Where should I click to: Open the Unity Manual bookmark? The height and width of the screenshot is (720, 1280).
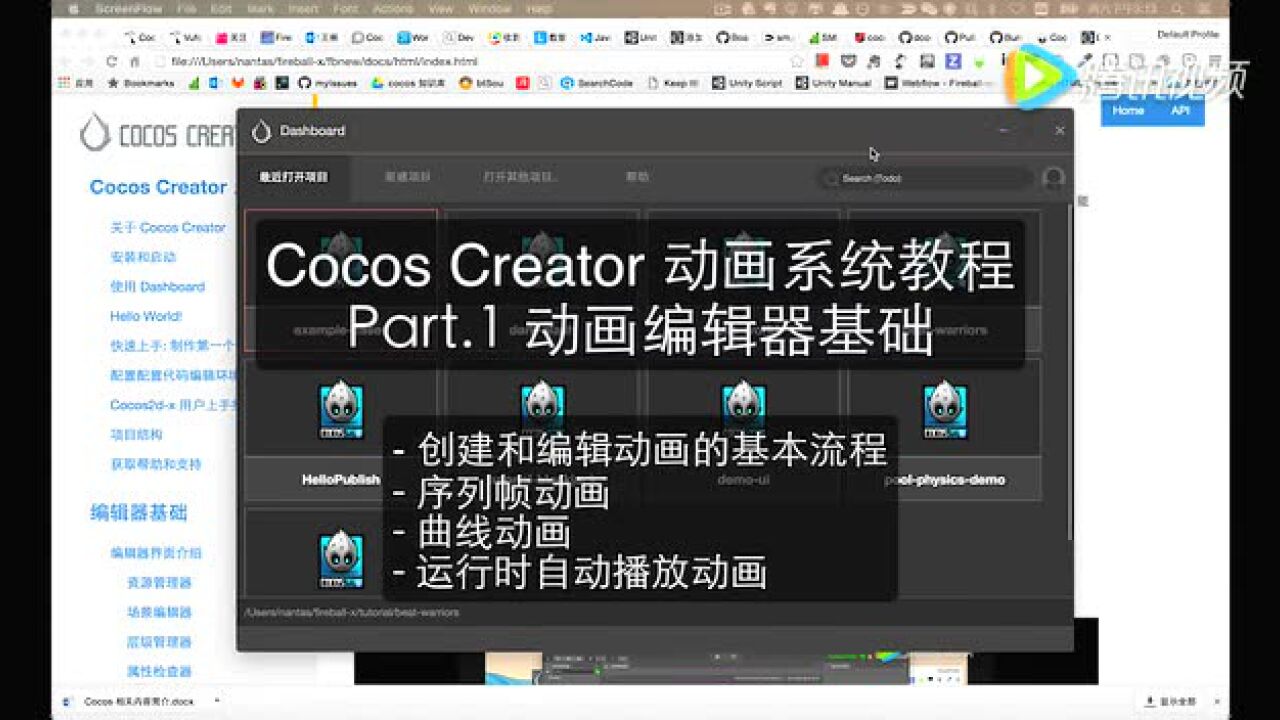coord(833,83)
